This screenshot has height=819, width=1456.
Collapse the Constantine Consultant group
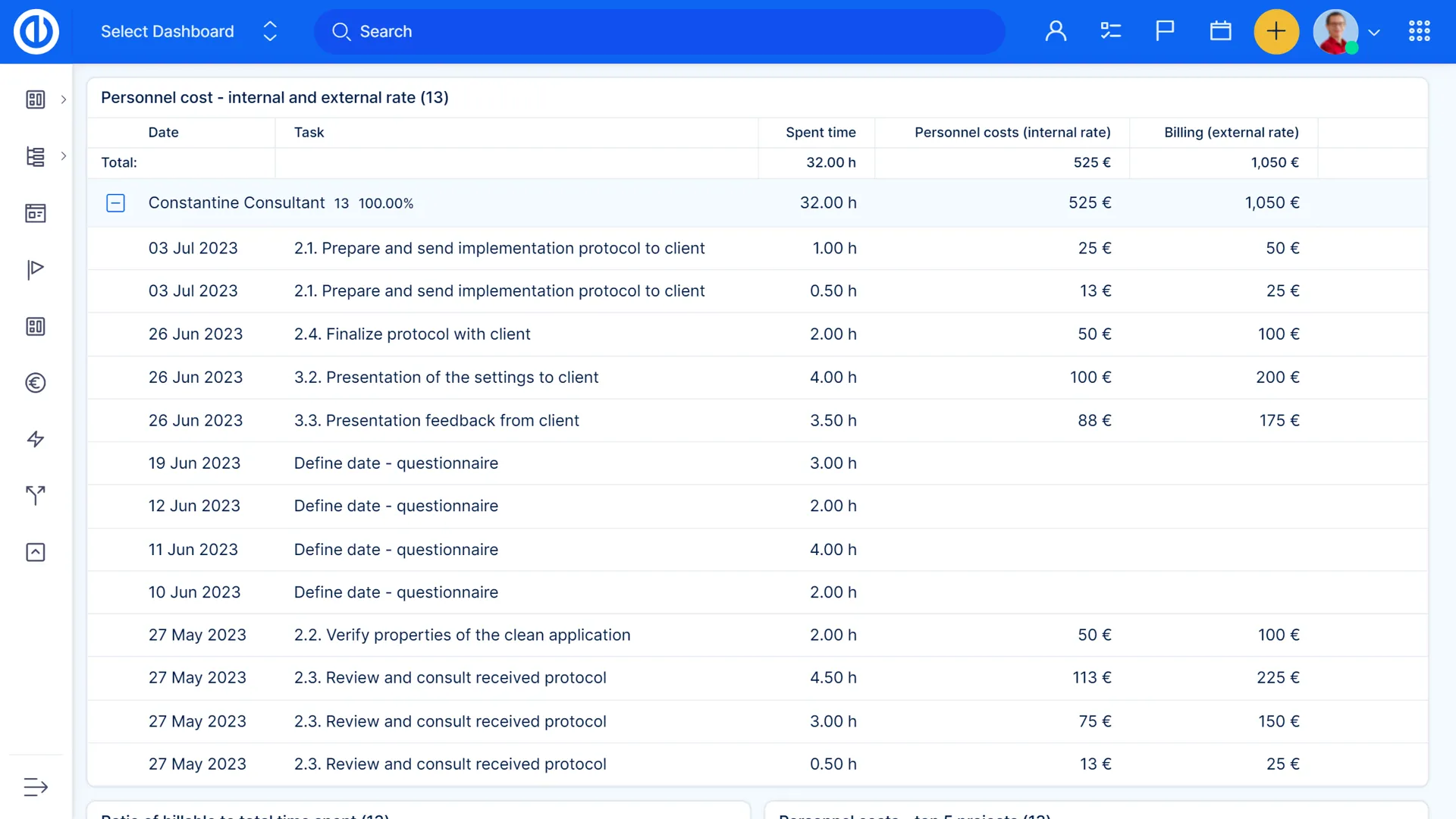[115, 203]
